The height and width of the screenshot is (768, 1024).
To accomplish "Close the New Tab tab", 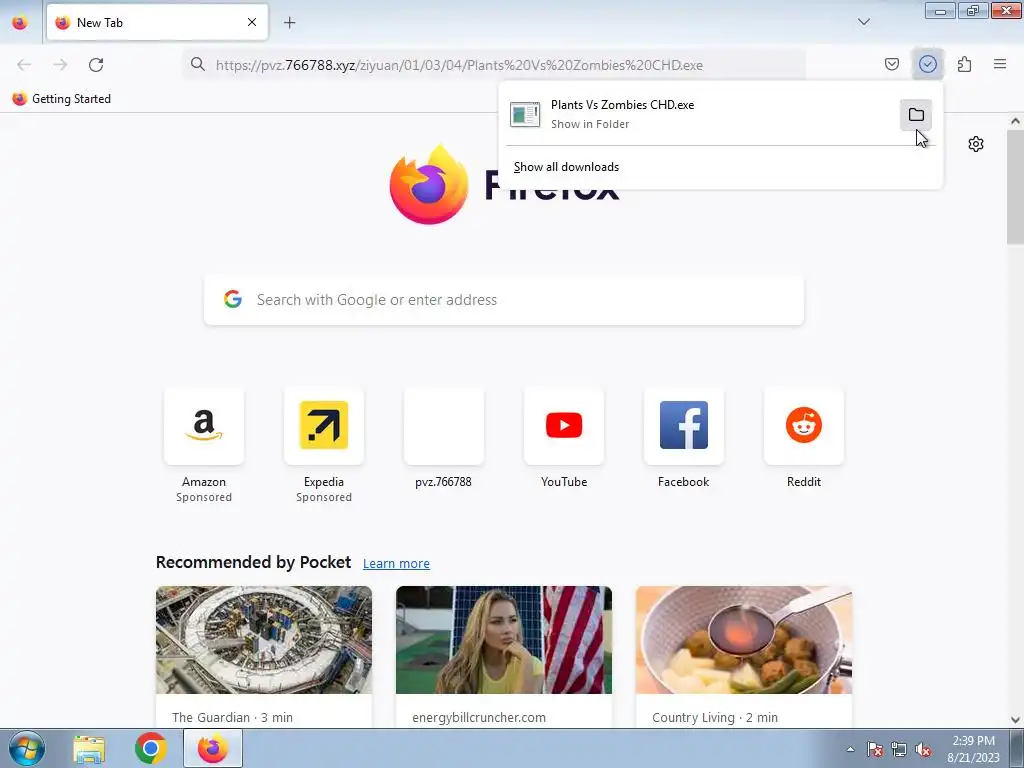I will point(251,22).
